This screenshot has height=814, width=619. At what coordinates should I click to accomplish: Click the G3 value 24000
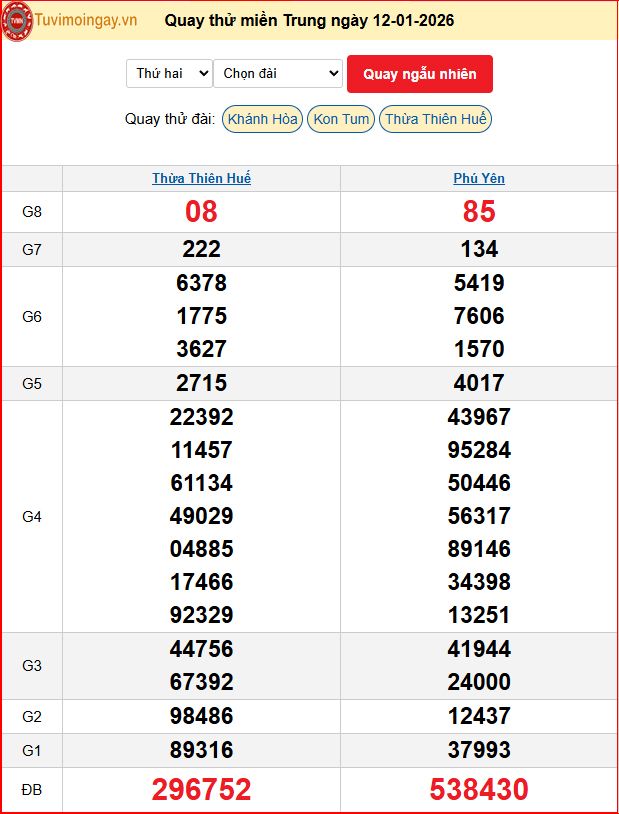point(479,682)
